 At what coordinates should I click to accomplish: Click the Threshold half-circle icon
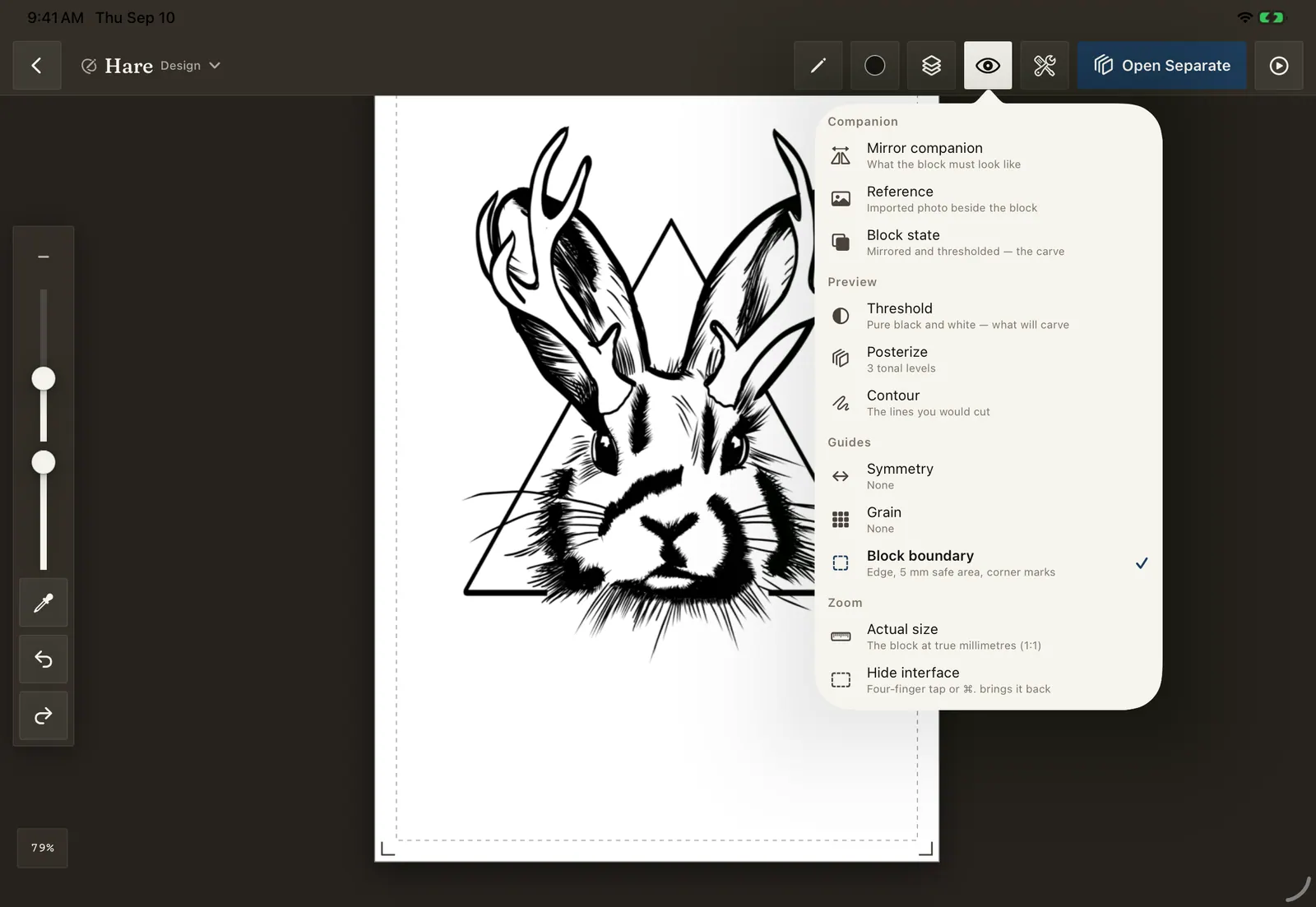pos(841,316)
